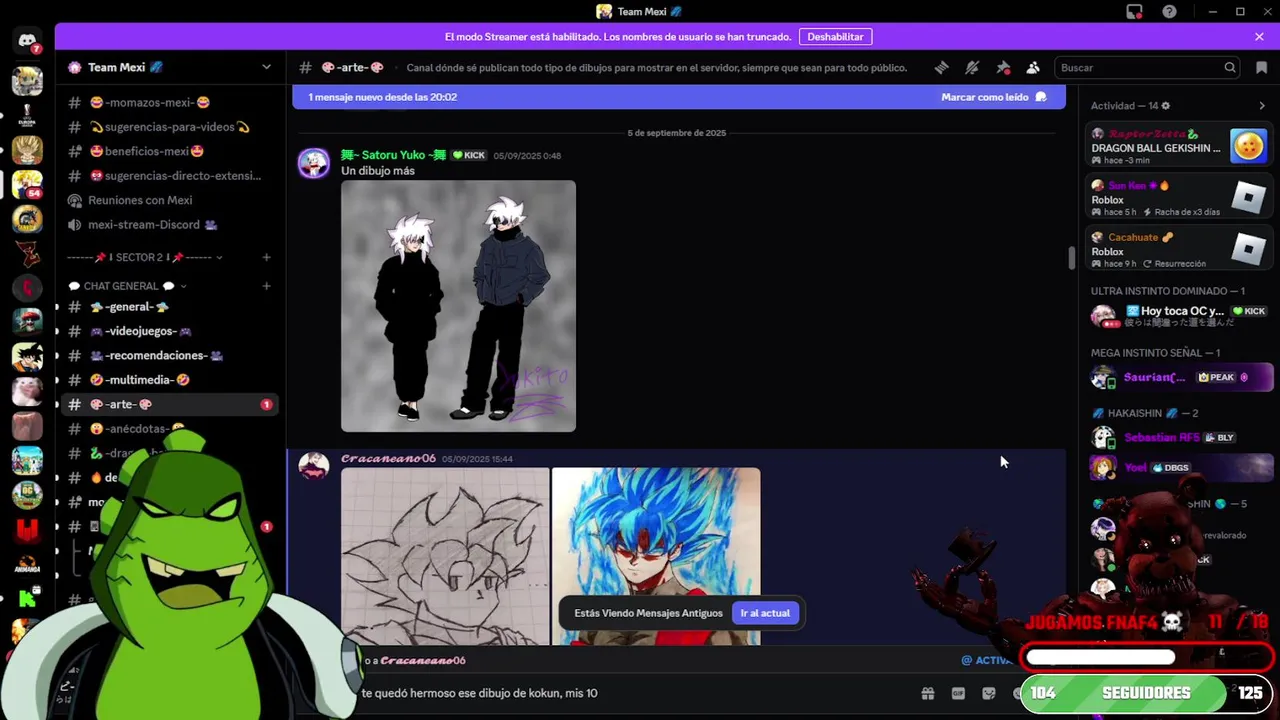1280x720 pixels.
Task: Open the GIF picker icon
Action: [958, 693]
